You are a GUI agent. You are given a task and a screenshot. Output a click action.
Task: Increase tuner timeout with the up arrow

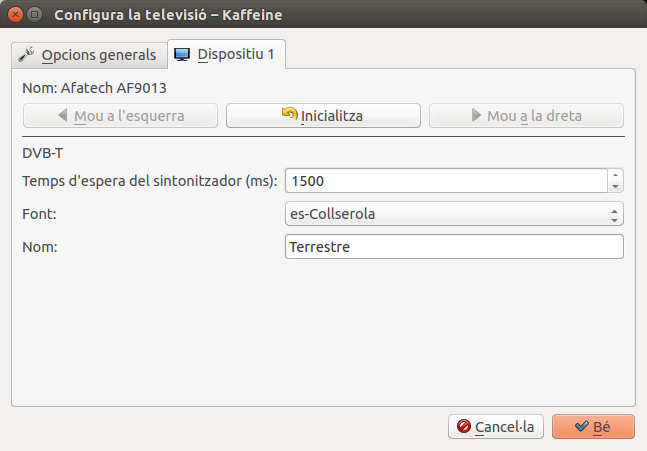pos(615,175)
